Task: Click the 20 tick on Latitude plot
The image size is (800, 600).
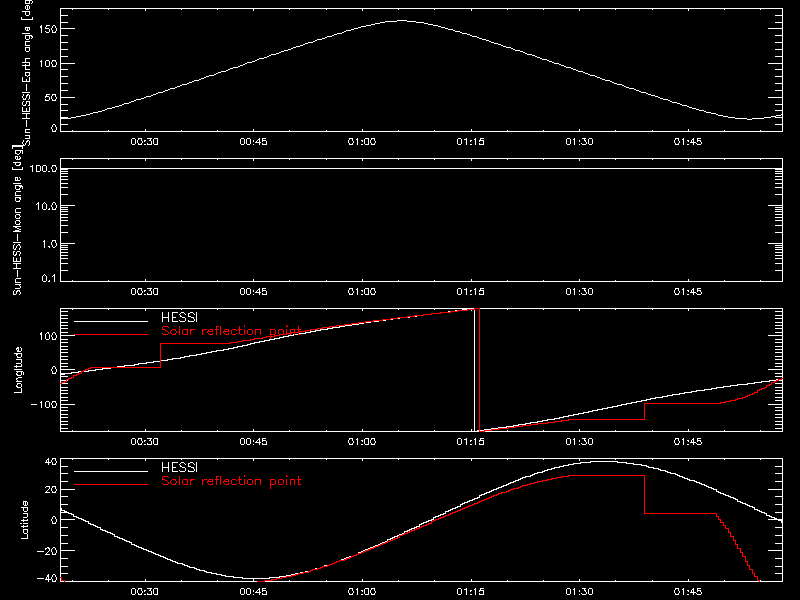Action: pos(51,490)
